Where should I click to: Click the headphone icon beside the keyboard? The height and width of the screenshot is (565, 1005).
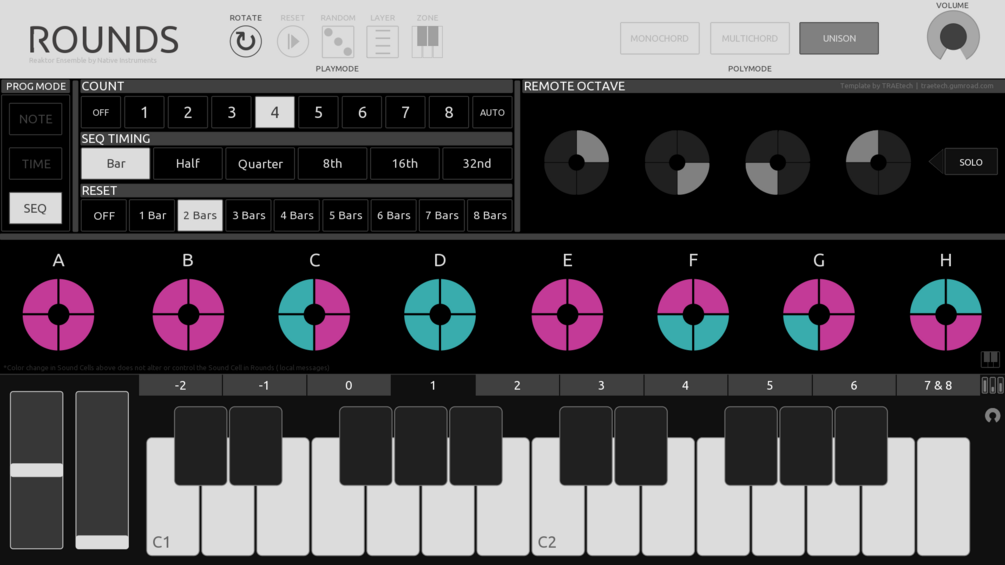(x=992, y=416)
